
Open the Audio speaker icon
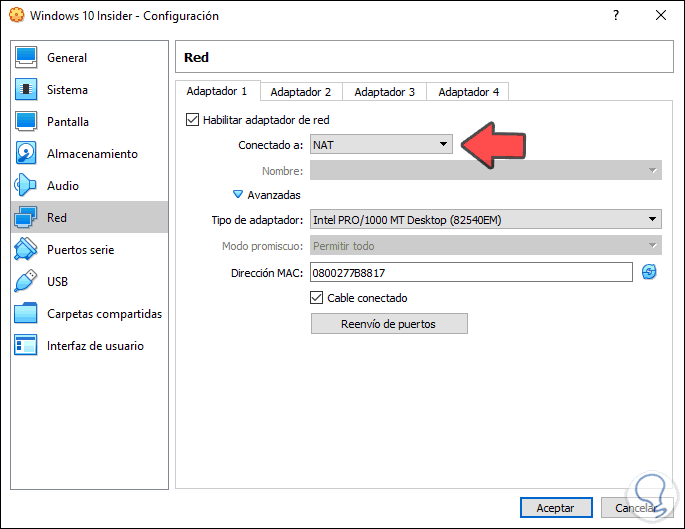[27, 185]
